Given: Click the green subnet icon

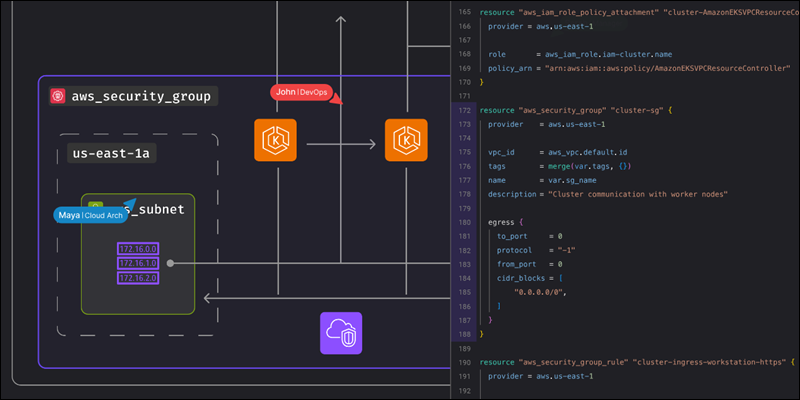Looking at the screenshot, I should [95, 207].
